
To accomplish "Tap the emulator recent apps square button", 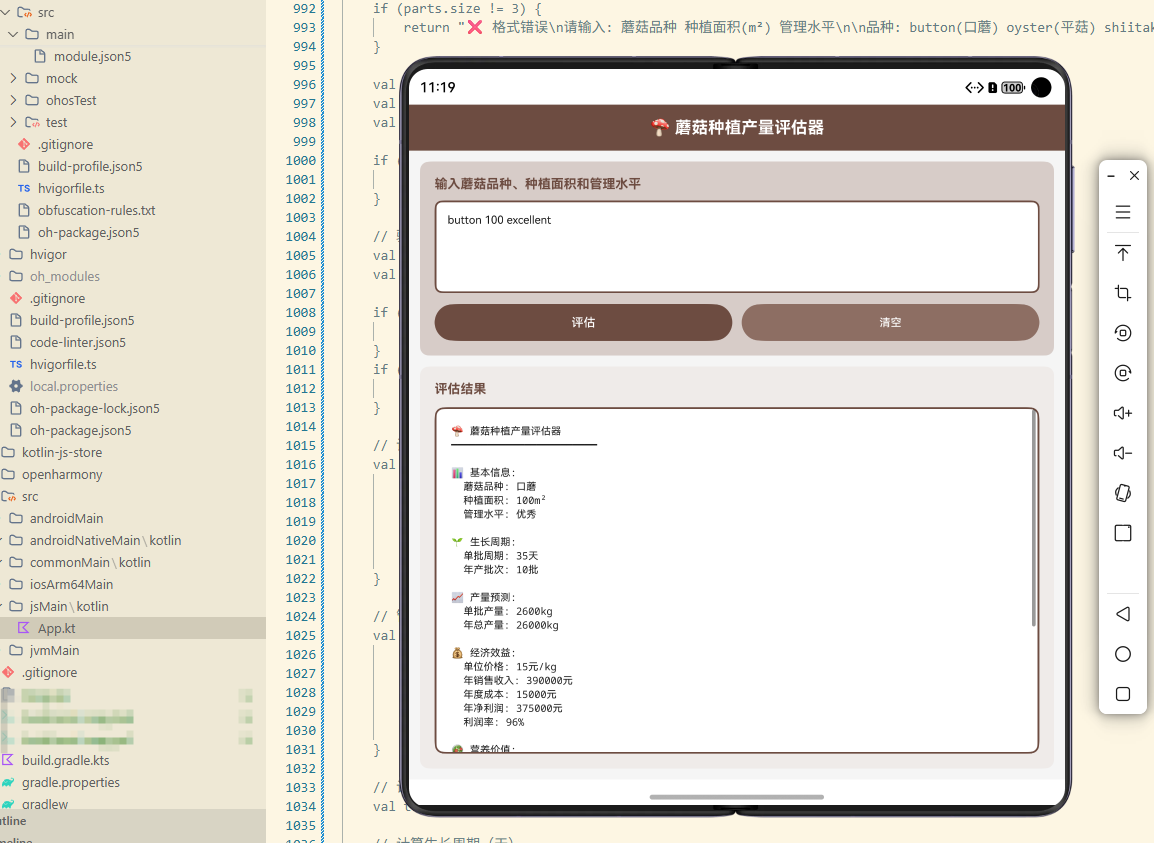I will 1122,694.
